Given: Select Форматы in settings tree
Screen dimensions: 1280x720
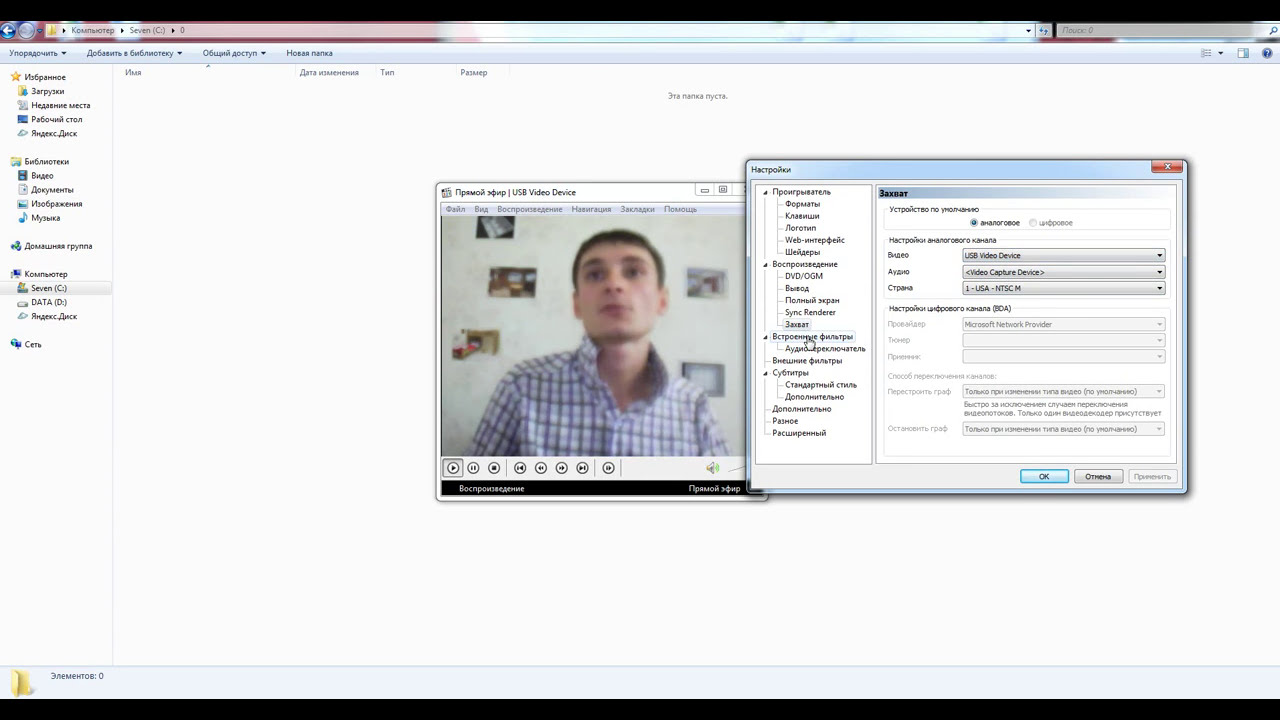Looking at the screenshot, I should pos(802,204).
